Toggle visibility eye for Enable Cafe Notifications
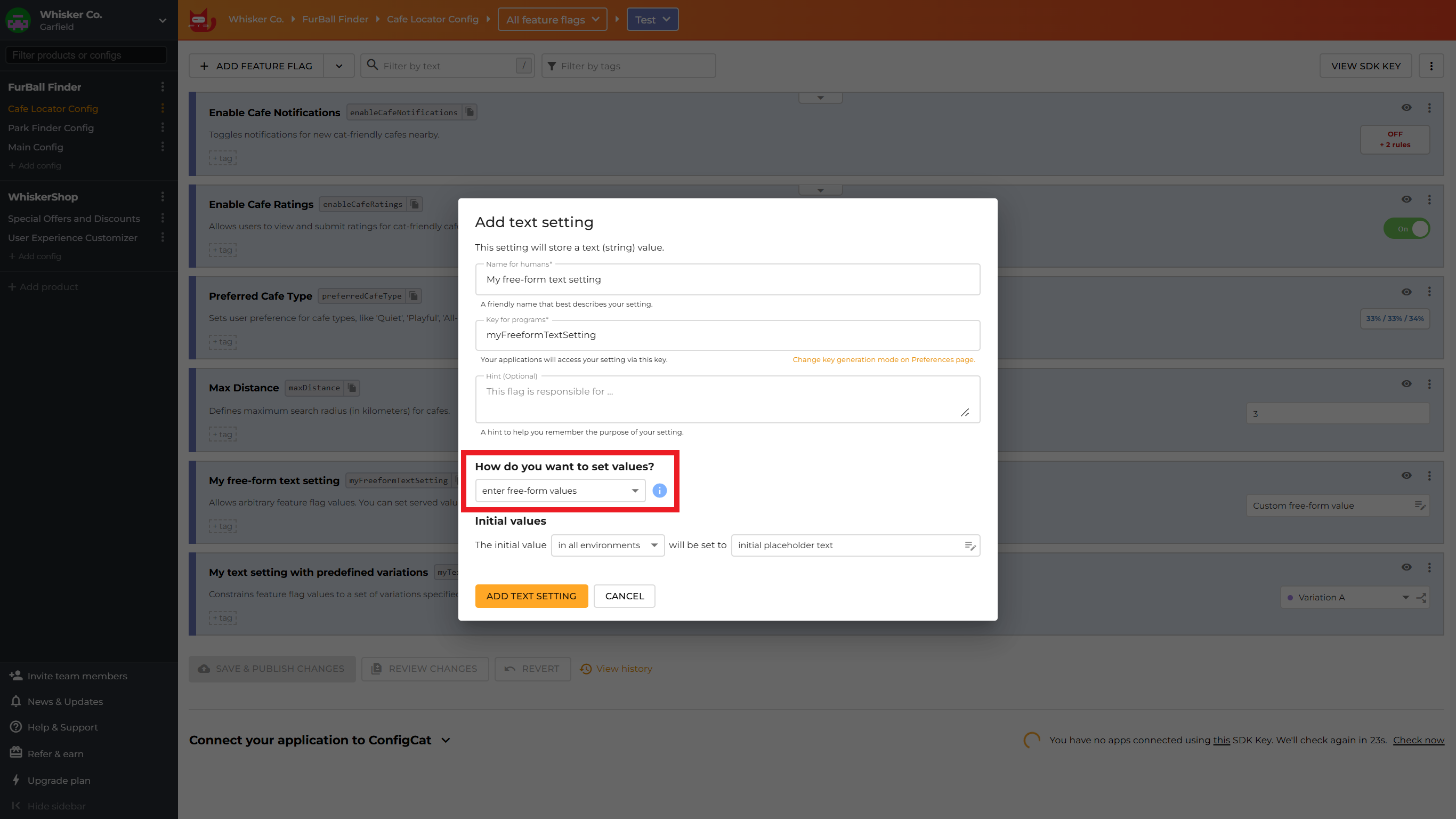The height and width of the screenshot is (819, 1456). point(1406,108)
